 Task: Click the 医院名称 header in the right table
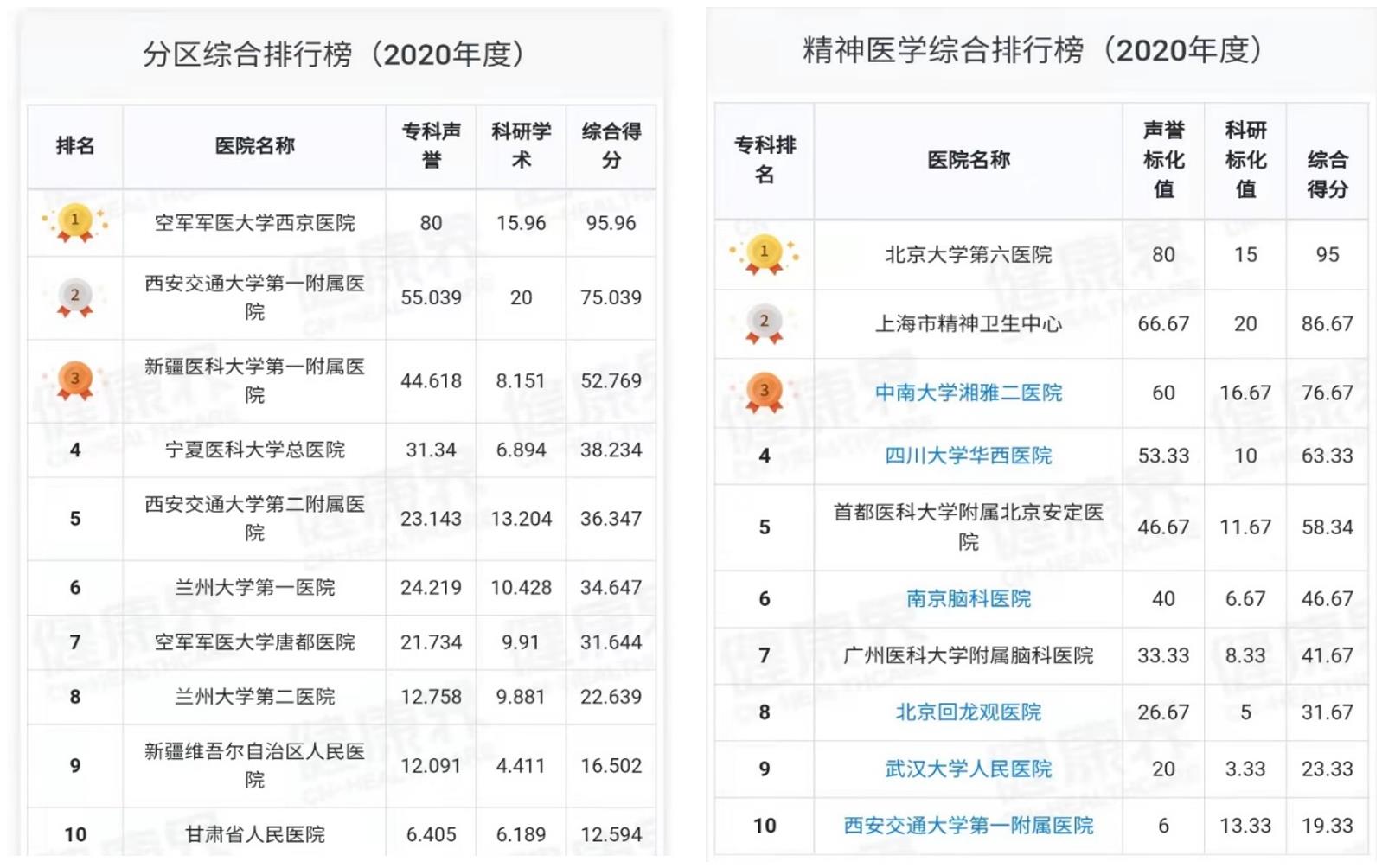tap(969, 161)
